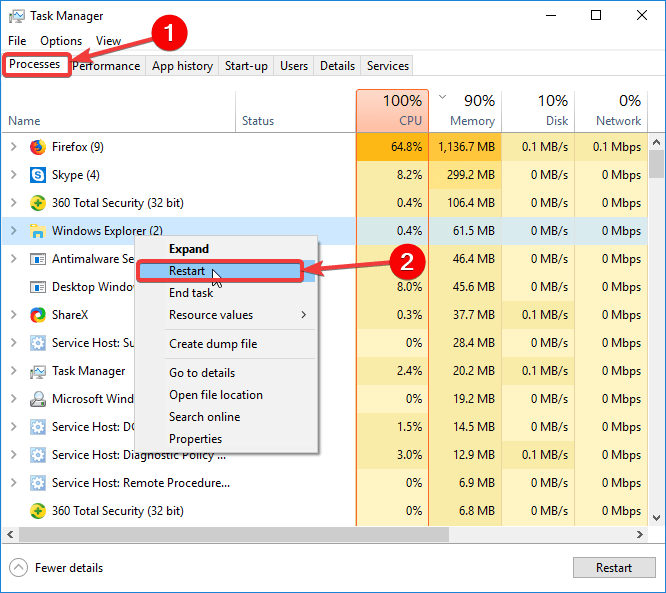
Task: Click the ShareX icon
Action: 38,315
